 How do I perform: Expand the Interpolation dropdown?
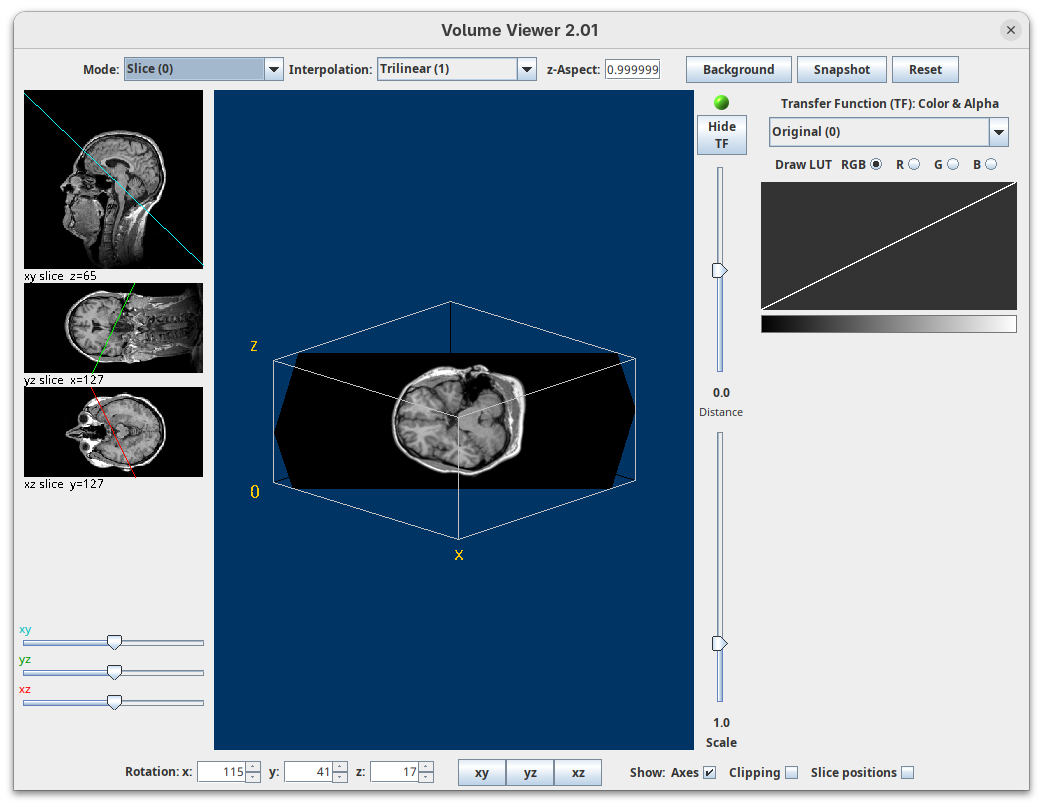(527, 69)
